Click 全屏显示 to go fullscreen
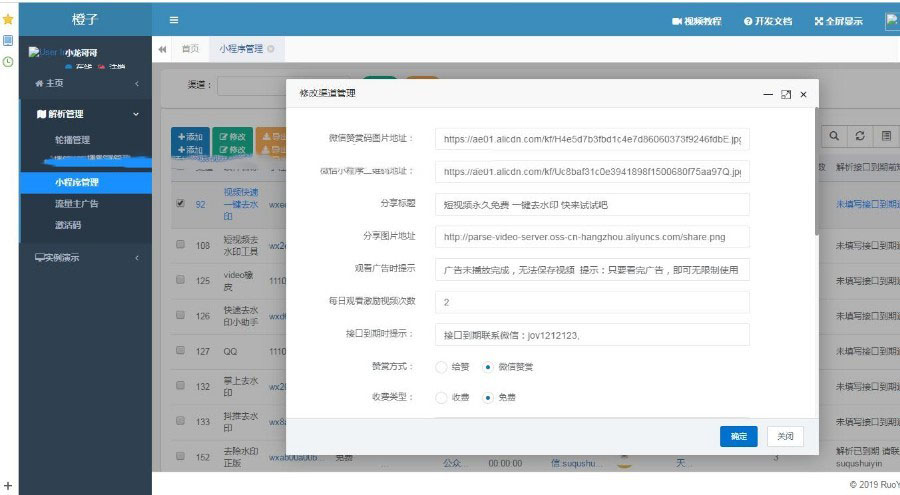 (x=839, y=21)
